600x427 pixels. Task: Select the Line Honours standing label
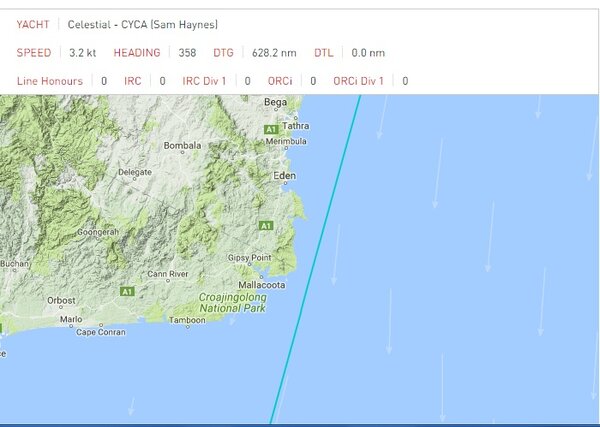pos(50,80)
